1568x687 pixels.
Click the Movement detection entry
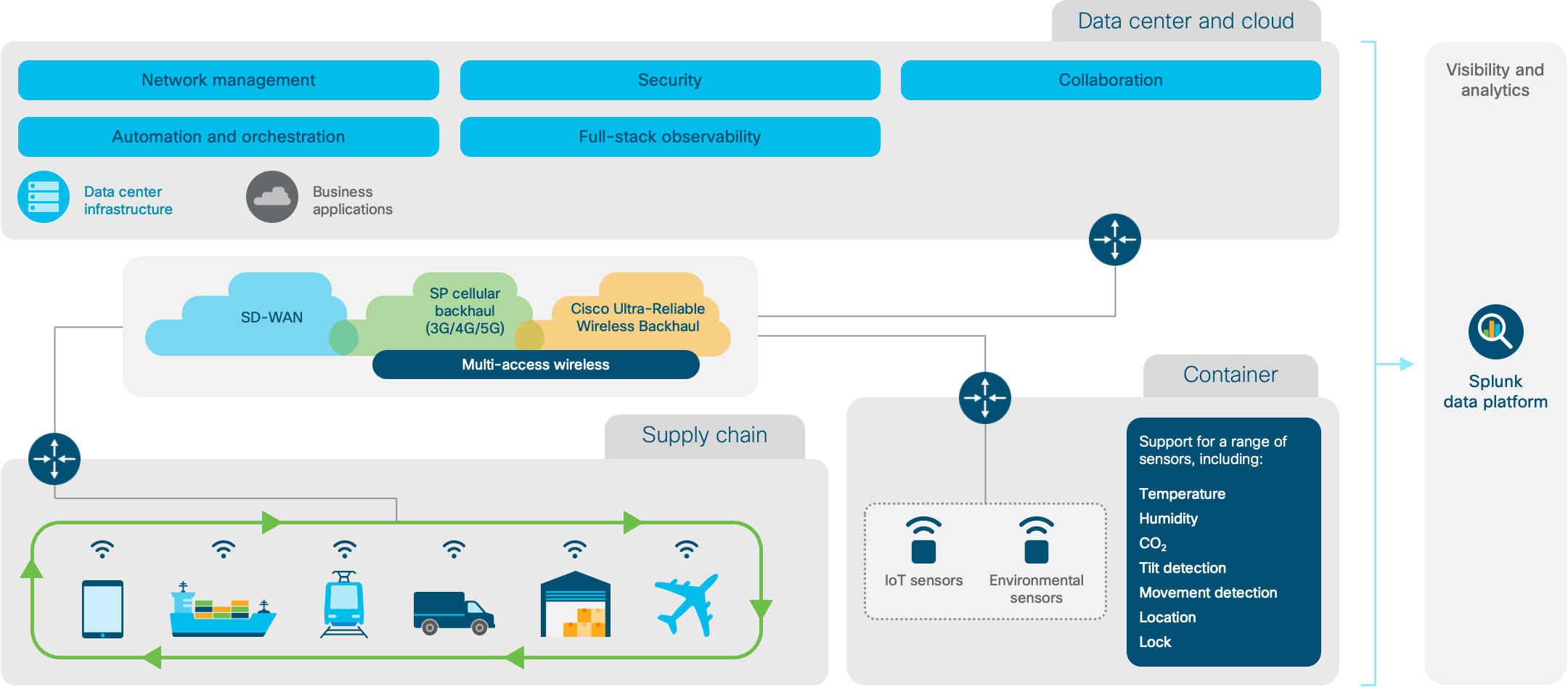1208,593
